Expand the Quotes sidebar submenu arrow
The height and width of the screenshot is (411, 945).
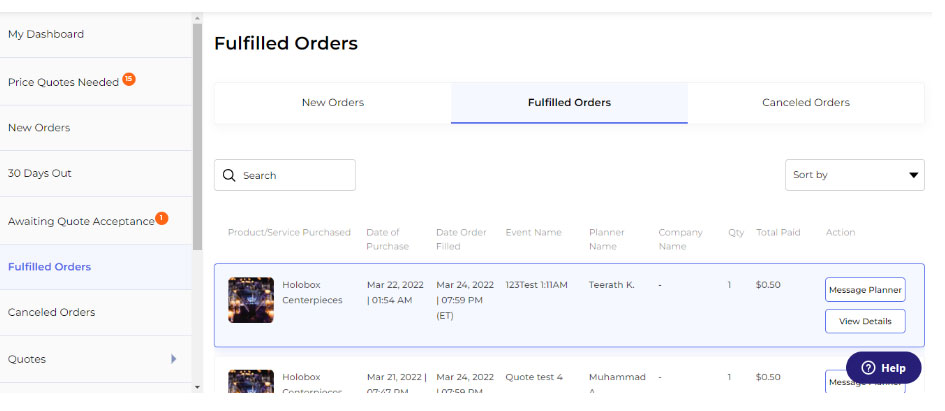pyautogui.click(x=173, y=358)
